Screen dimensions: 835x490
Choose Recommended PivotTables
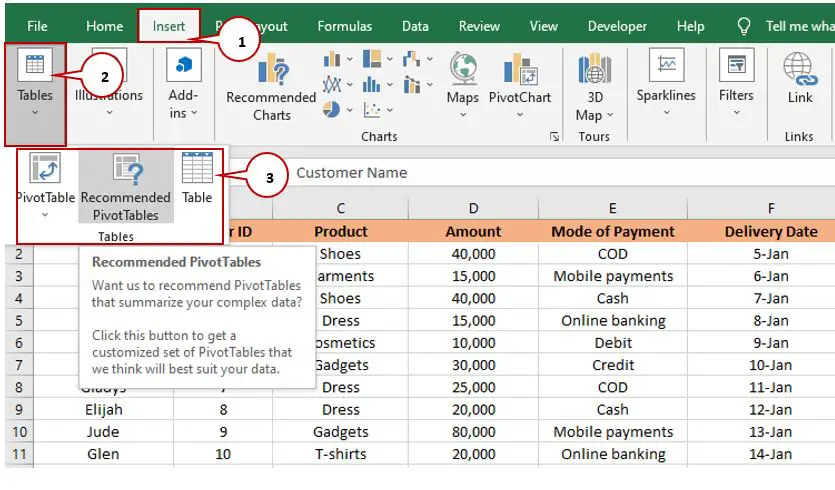point(126,186)
